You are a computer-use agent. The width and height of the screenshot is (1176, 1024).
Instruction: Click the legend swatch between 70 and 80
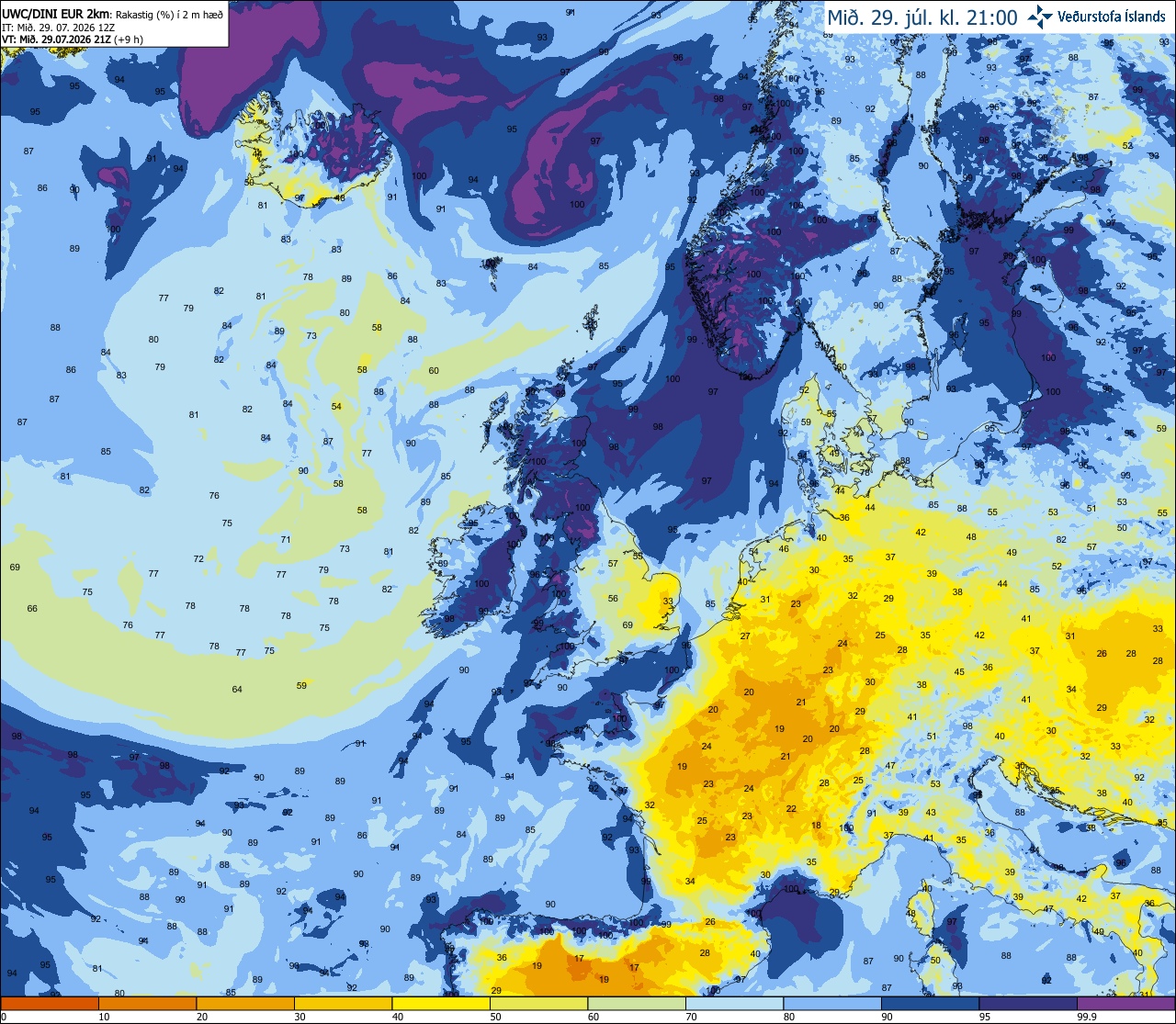point(734,1003)
